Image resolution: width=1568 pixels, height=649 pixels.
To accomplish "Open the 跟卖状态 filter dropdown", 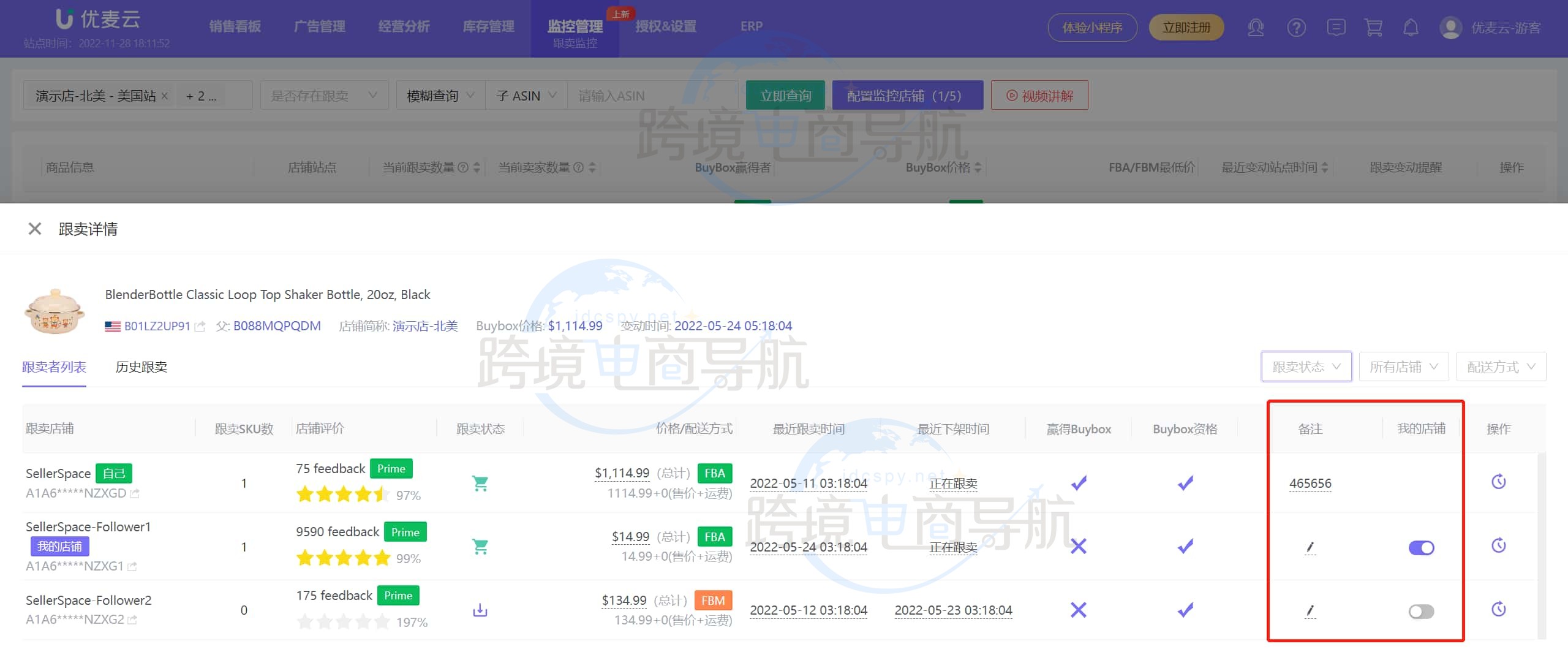I will [1306, 366].
